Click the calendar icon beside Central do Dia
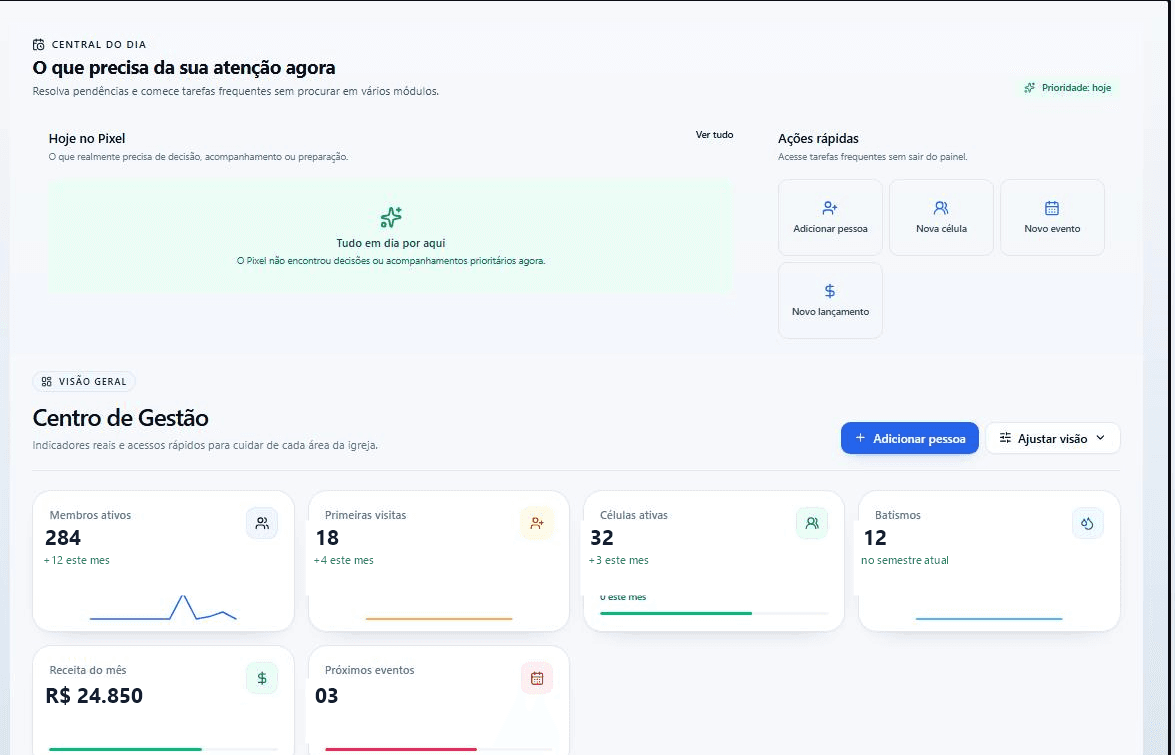 [x=39, y=45]
